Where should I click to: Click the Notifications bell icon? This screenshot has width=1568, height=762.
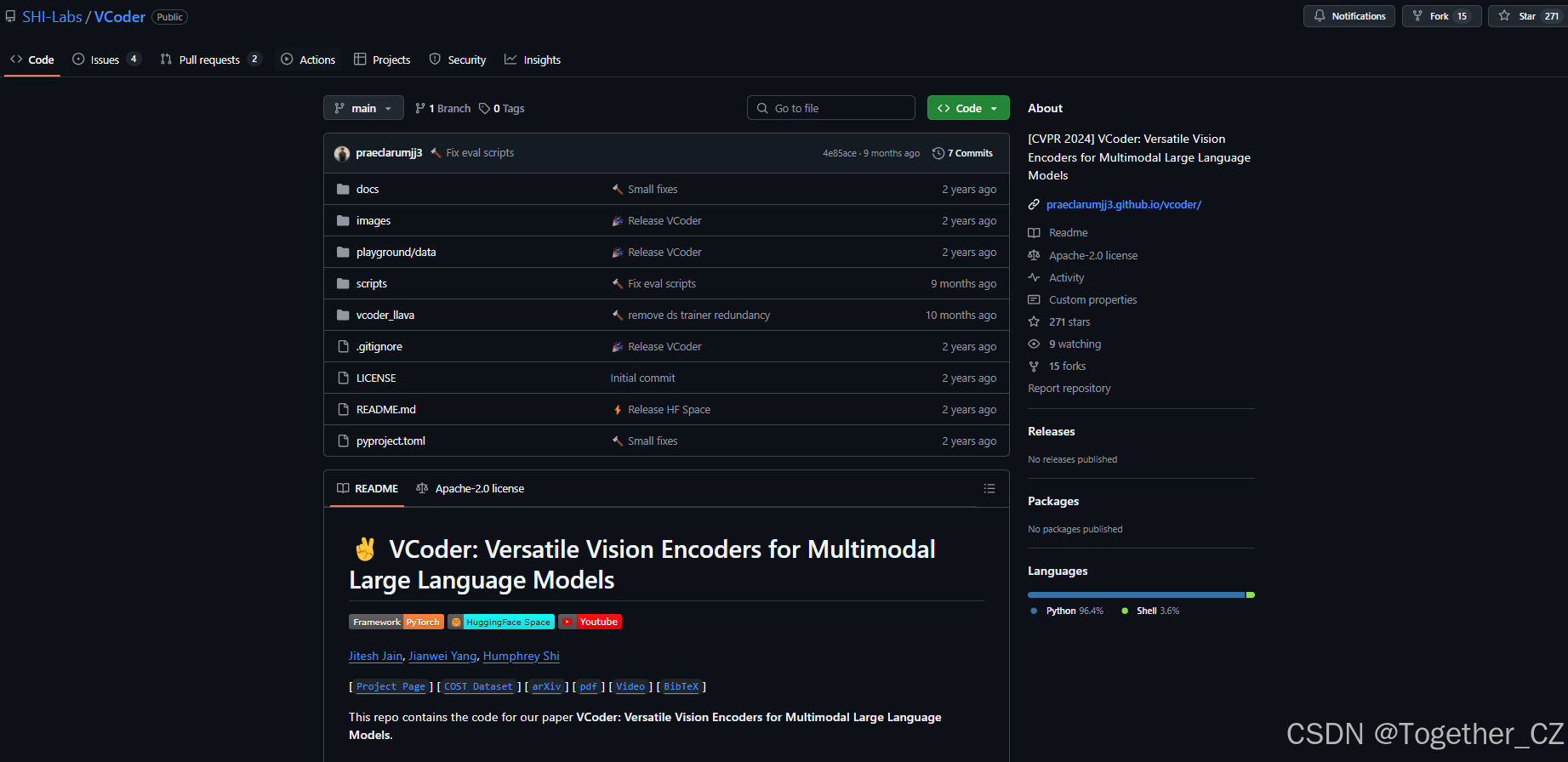1320,16
